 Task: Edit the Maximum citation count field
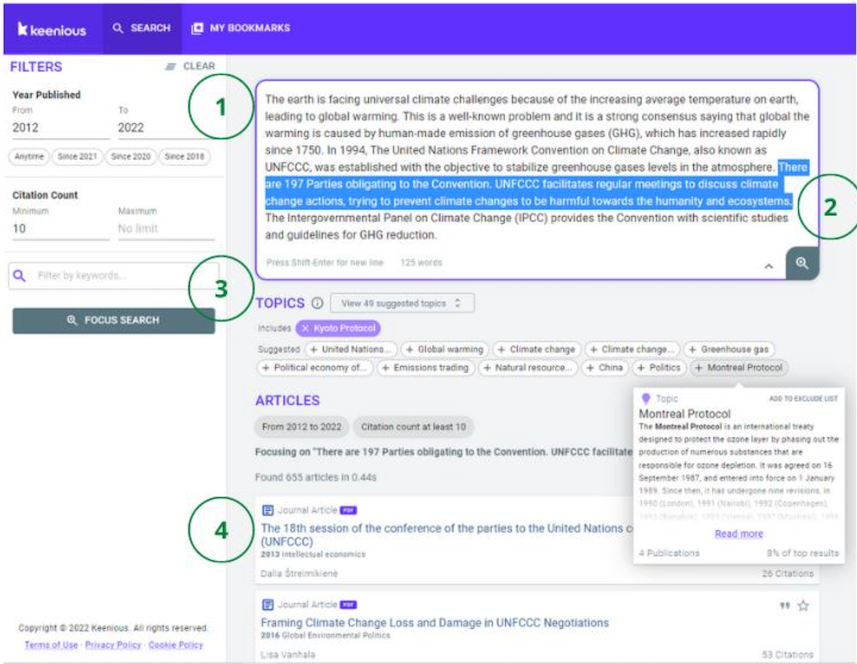[x=166, y=229]
